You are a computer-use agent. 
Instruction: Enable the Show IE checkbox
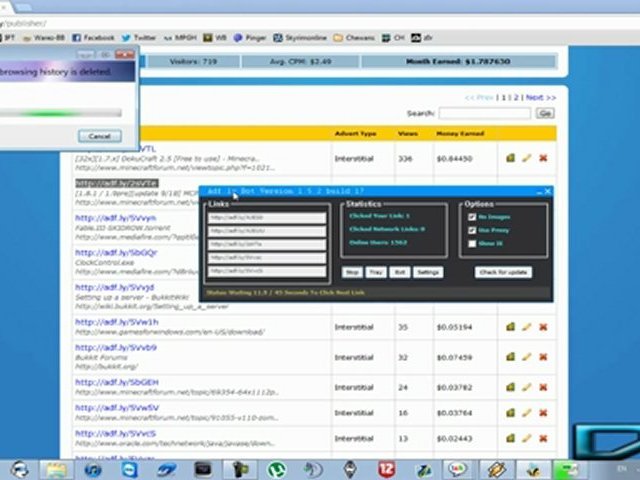click(x=472, y=243)
